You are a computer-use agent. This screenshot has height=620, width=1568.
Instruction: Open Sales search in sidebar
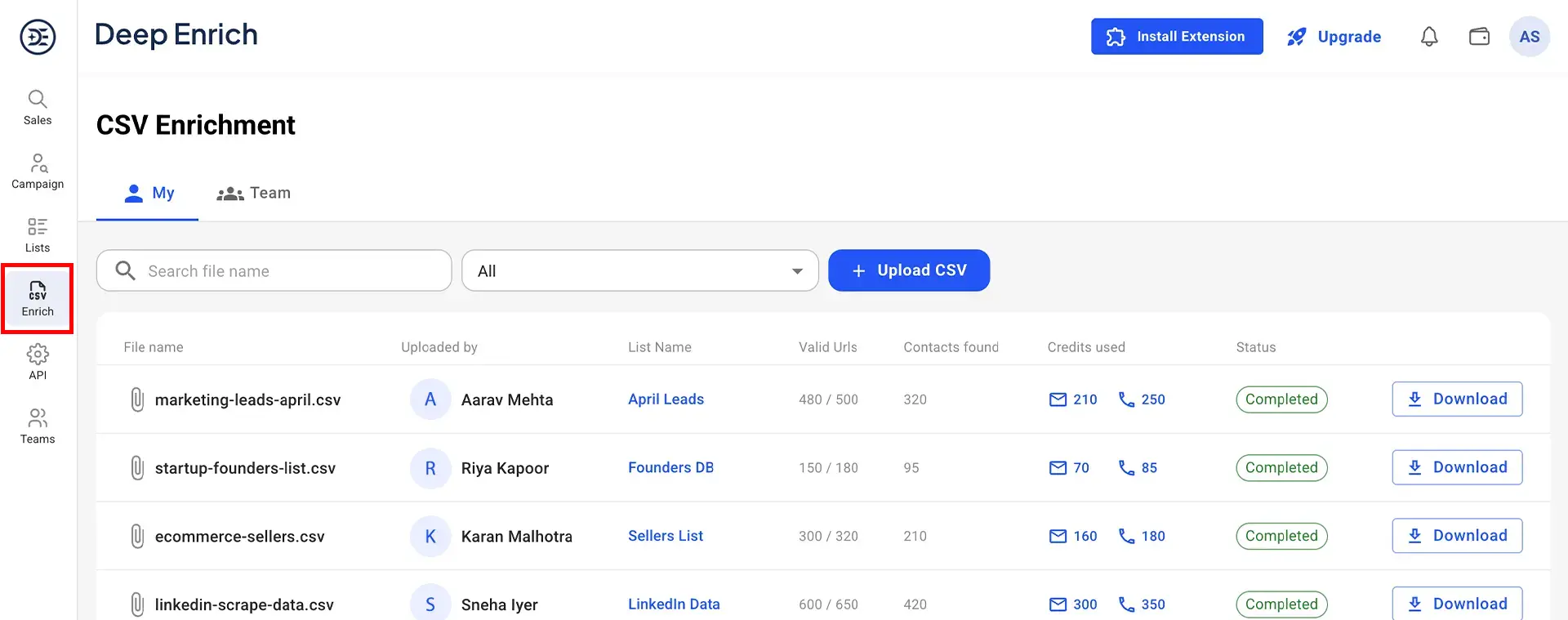pos(38,108)
